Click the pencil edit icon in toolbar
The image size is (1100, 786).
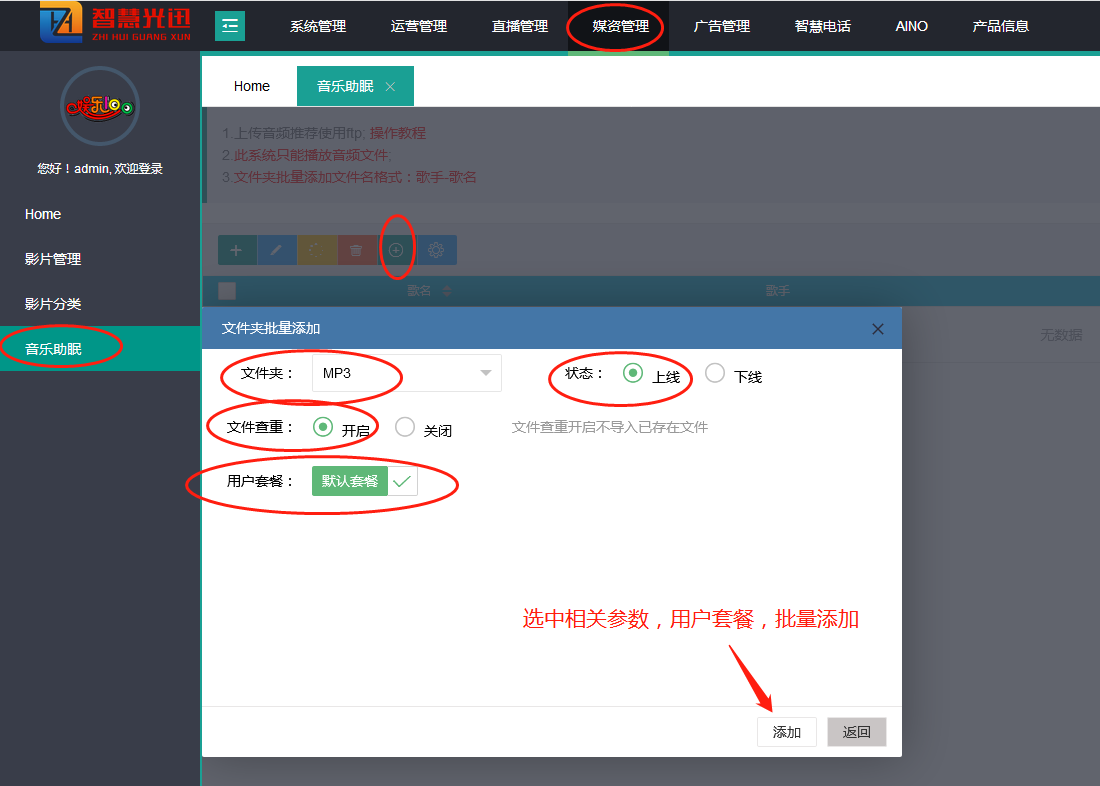tap(277, 250)
